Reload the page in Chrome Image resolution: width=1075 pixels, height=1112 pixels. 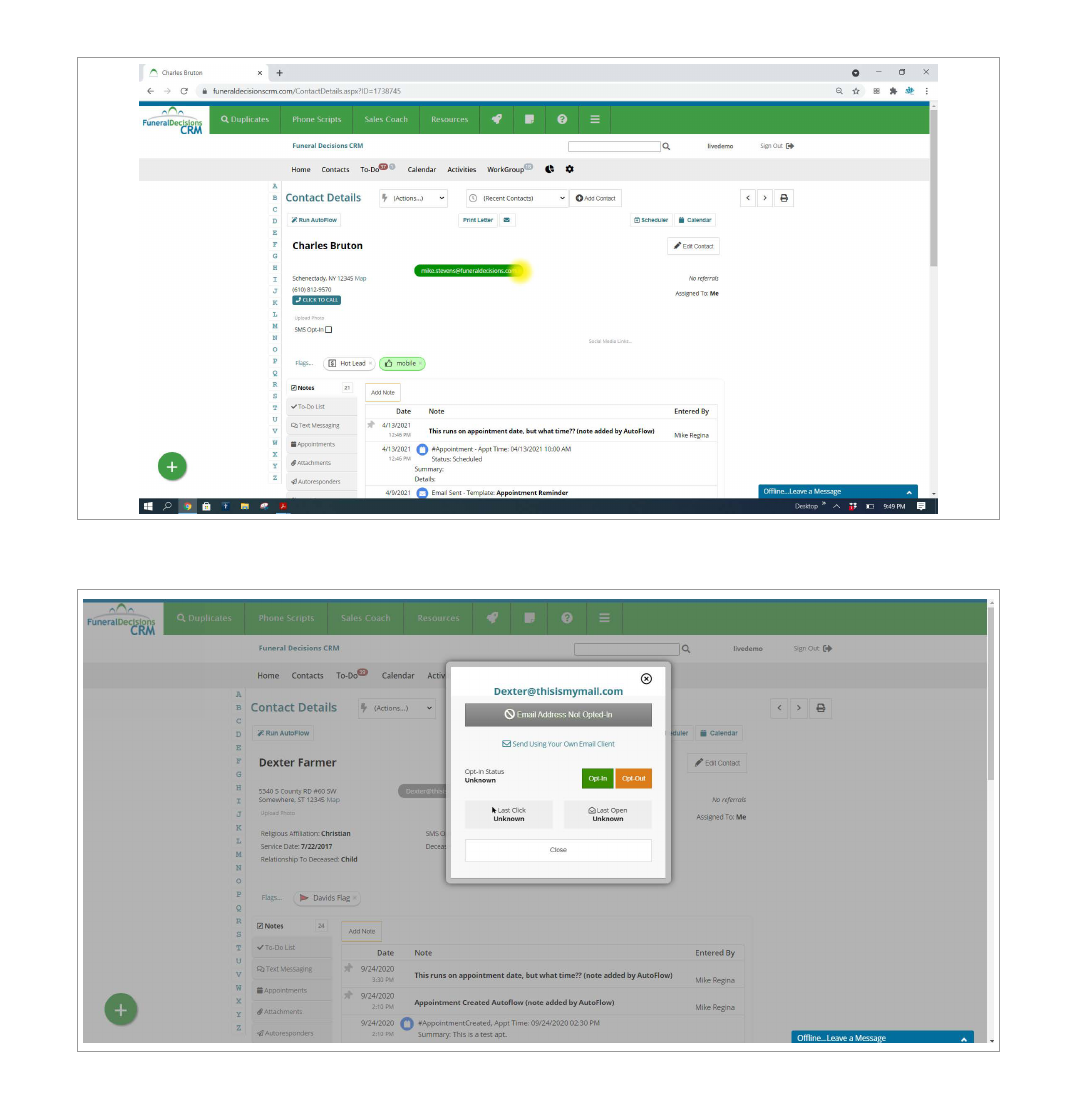point(184,91)
